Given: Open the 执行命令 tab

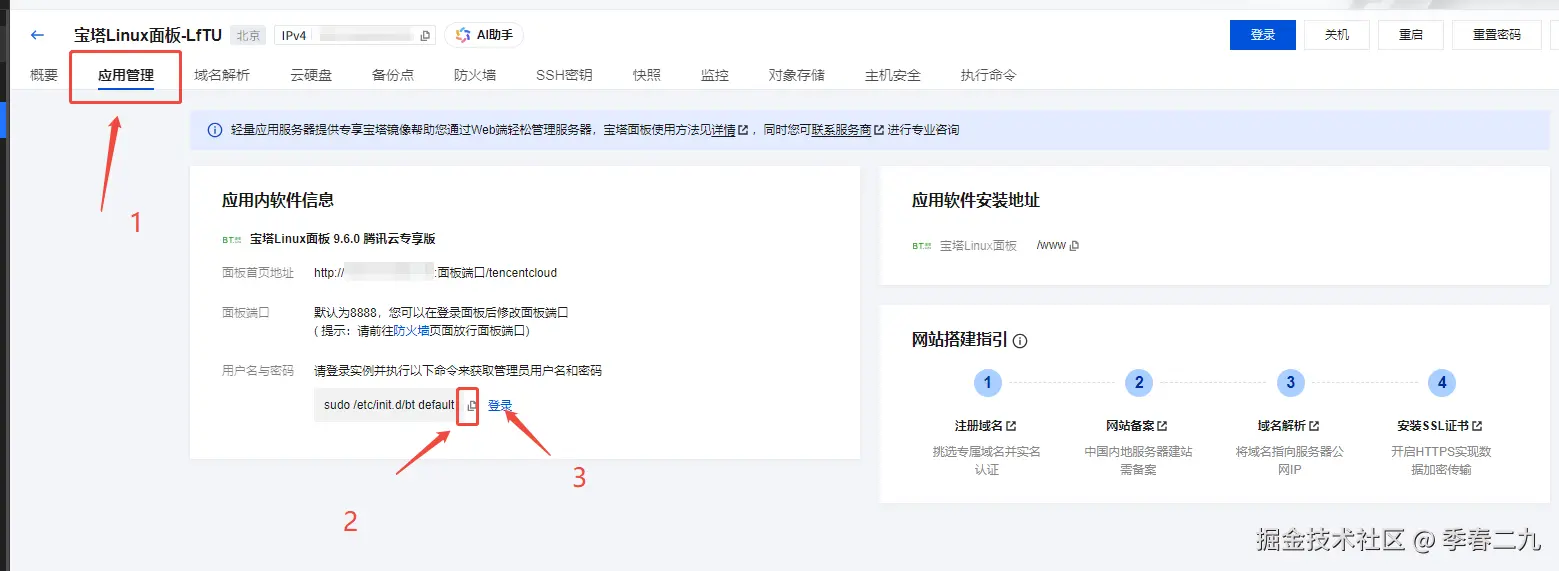Looking at the screenshot, I should pos(989,75).
